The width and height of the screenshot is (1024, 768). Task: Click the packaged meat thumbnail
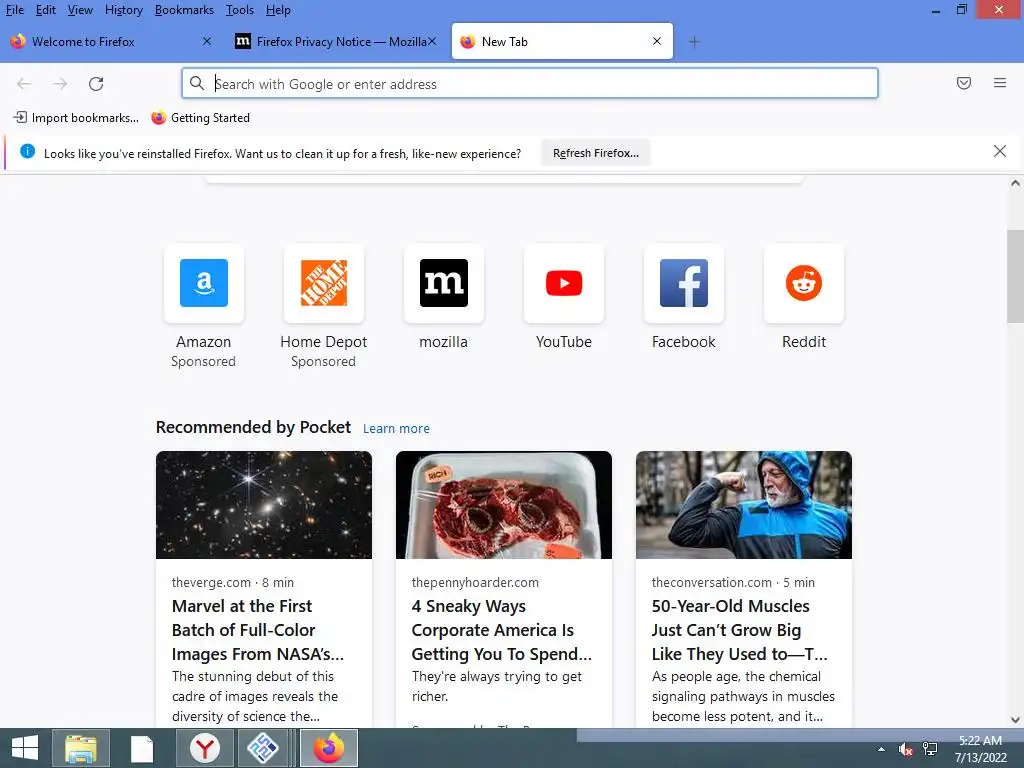coord(504,505)
